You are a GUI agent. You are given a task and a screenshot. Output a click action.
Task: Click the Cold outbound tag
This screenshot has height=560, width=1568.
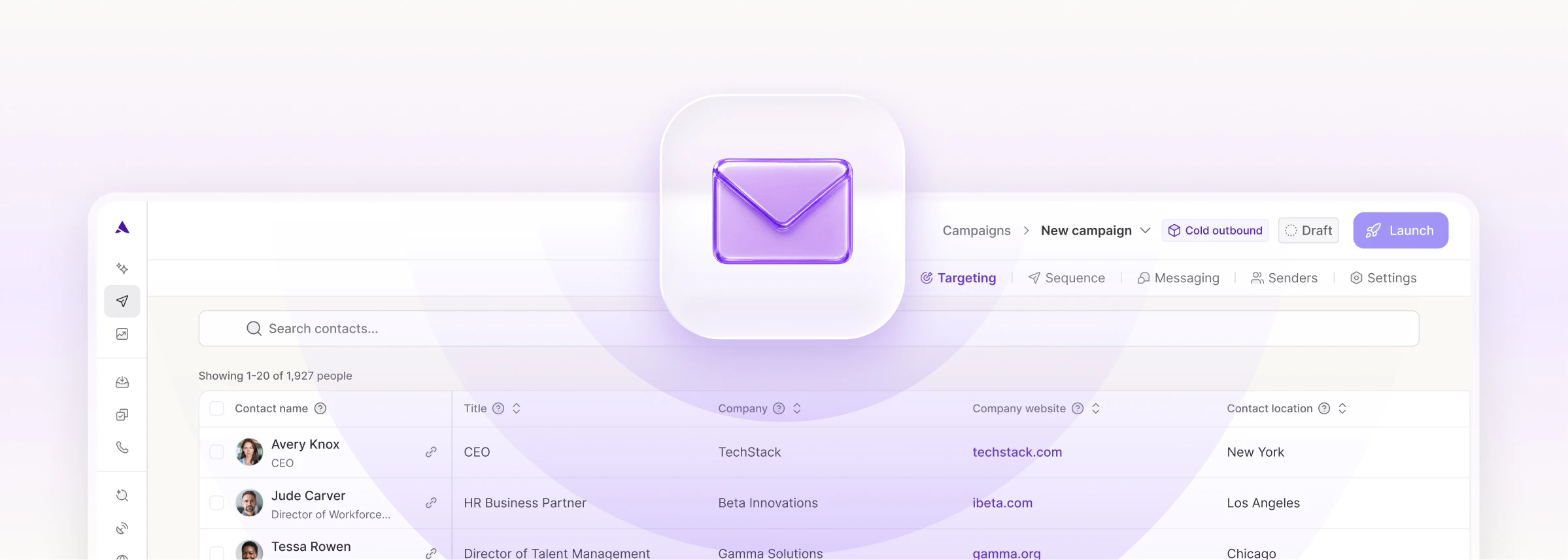point(1215,231)
